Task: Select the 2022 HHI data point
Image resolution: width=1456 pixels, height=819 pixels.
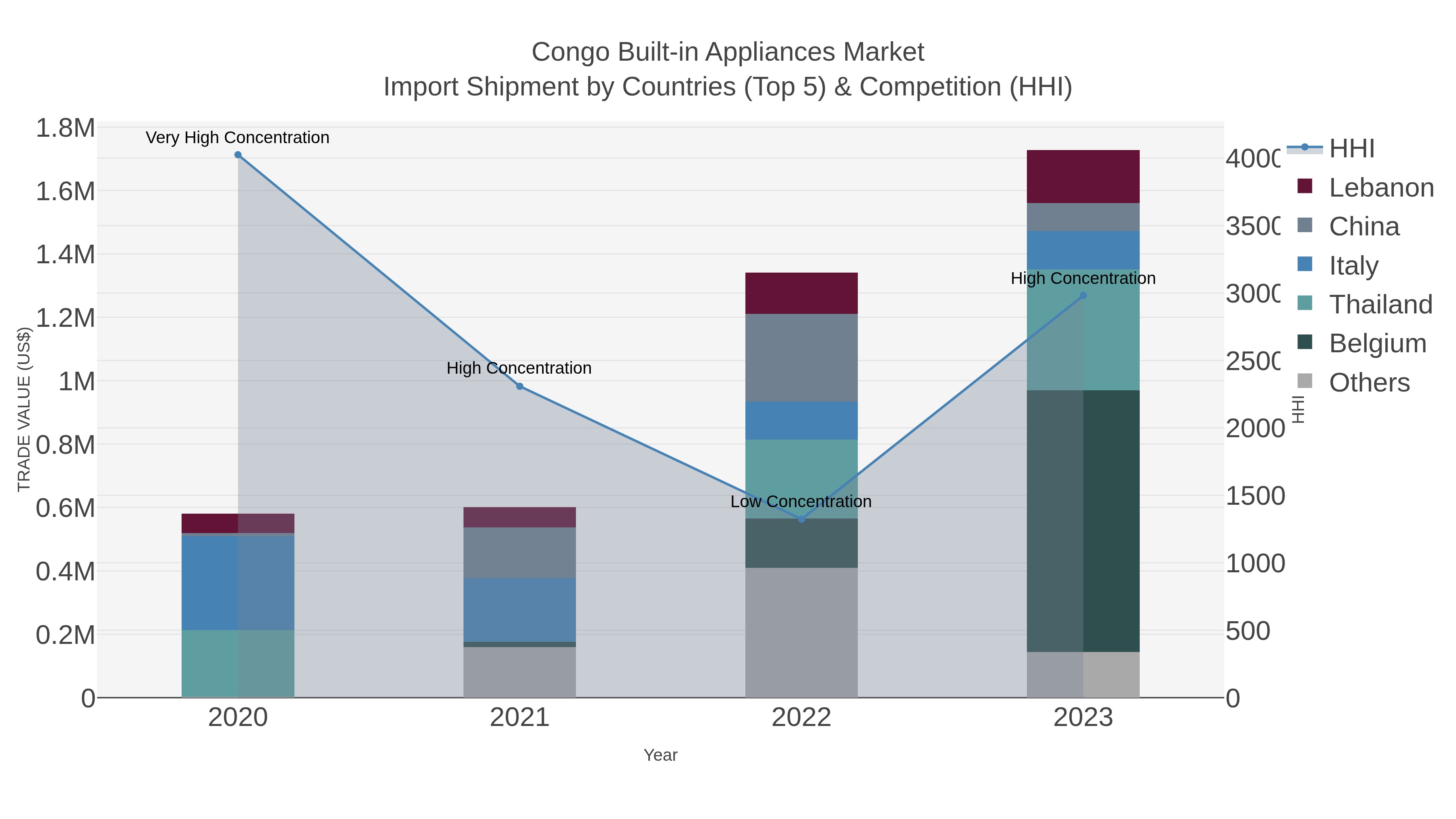Action: [x=801, y=519]
